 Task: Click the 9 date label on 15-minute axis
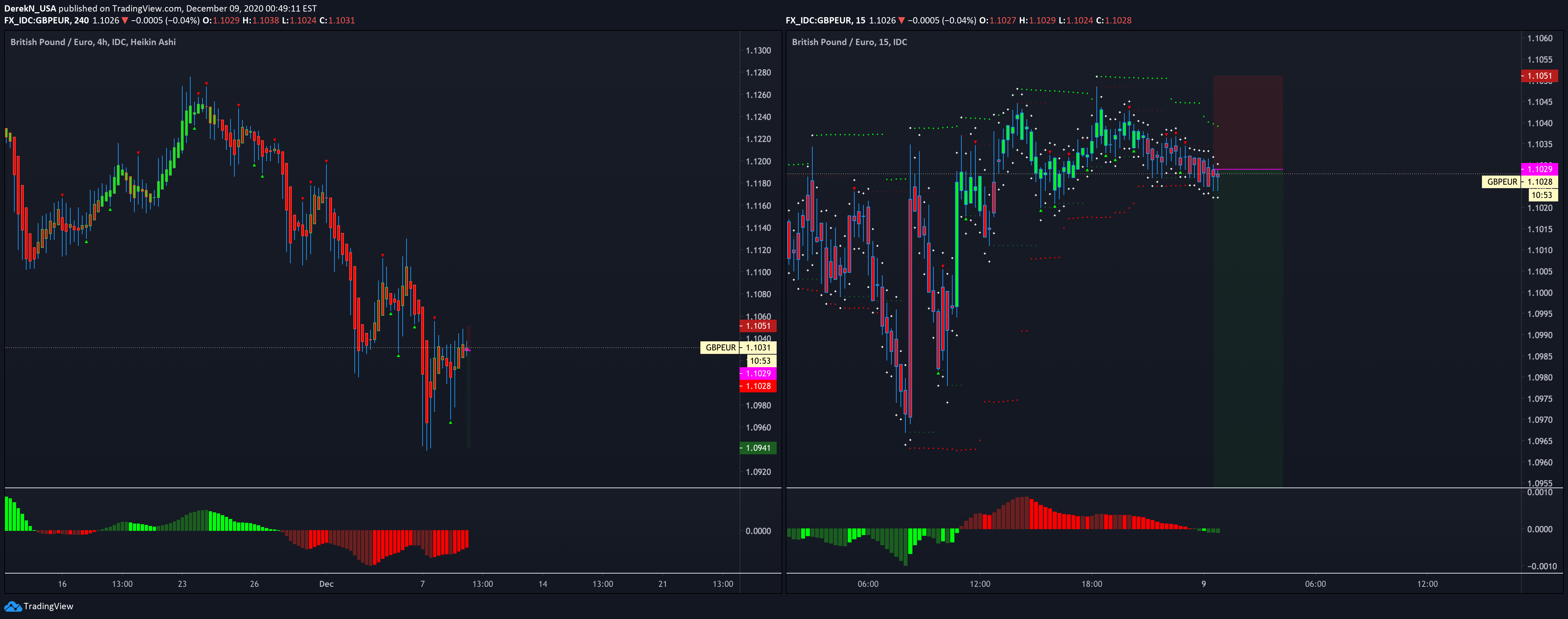(1203, 584)
